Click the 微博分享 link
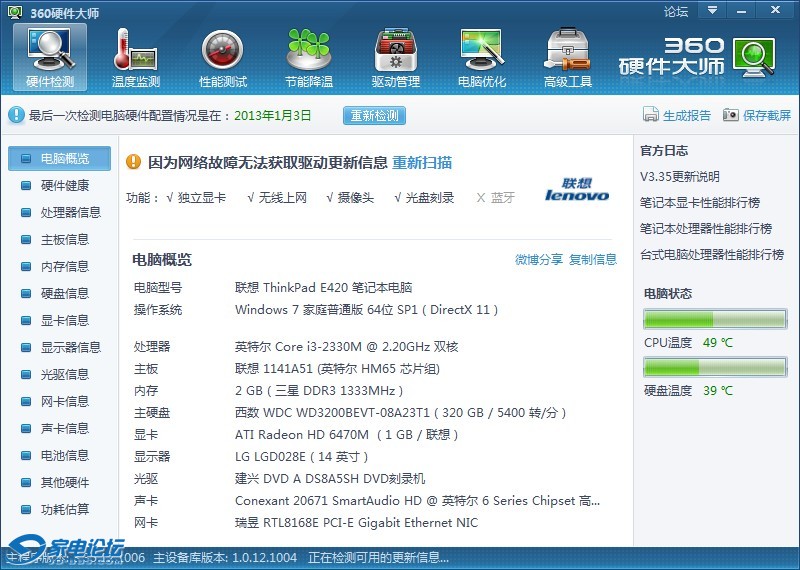This screenshot has height=570, width=800. [538, 259]
